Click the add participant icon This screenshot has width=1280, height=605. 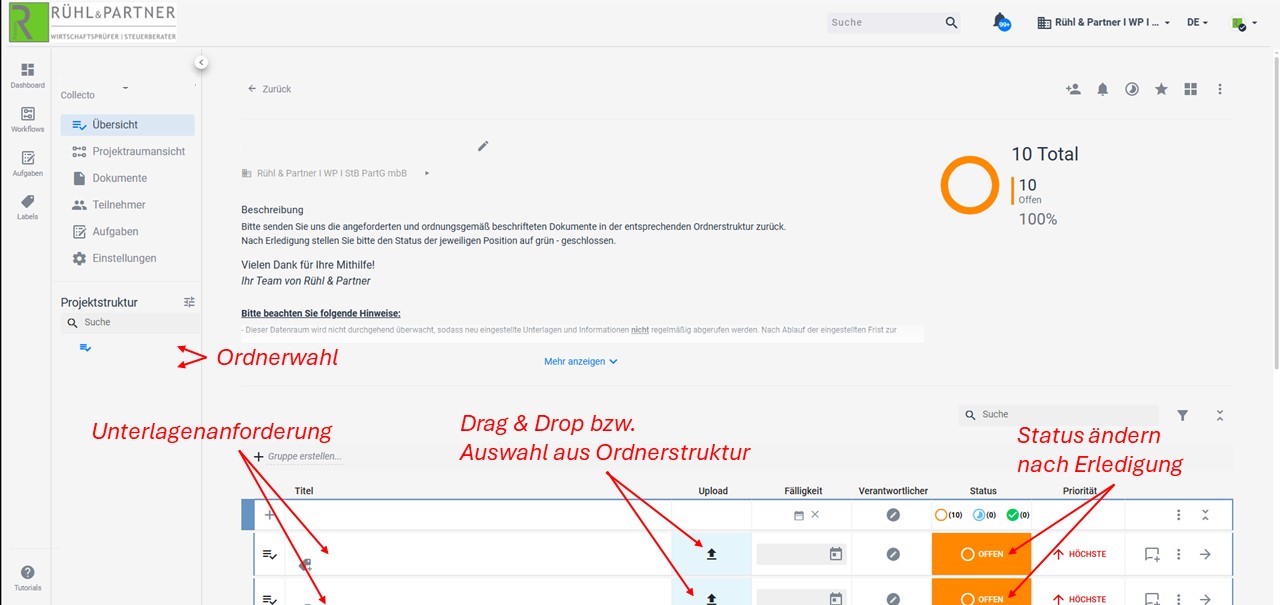1073,89
